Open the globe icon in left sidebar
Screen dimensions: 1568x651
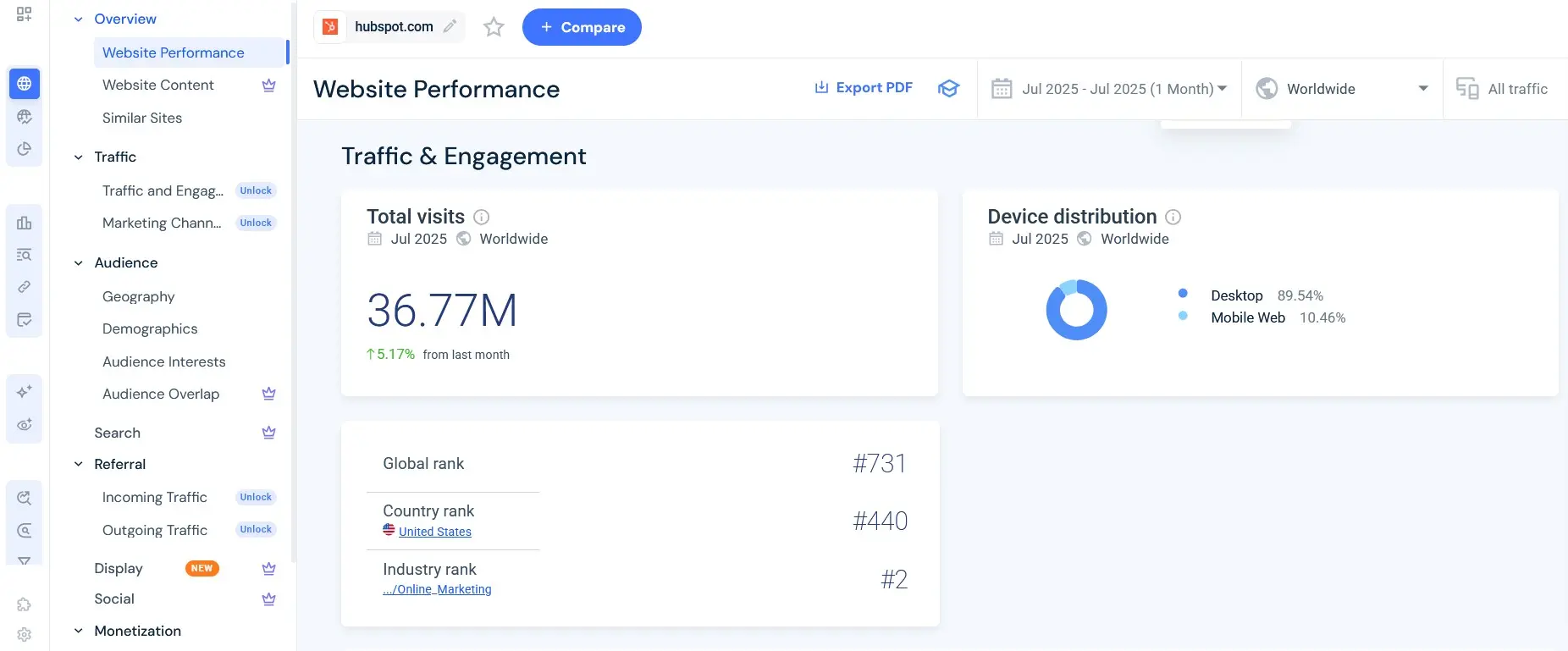point(24,84)
